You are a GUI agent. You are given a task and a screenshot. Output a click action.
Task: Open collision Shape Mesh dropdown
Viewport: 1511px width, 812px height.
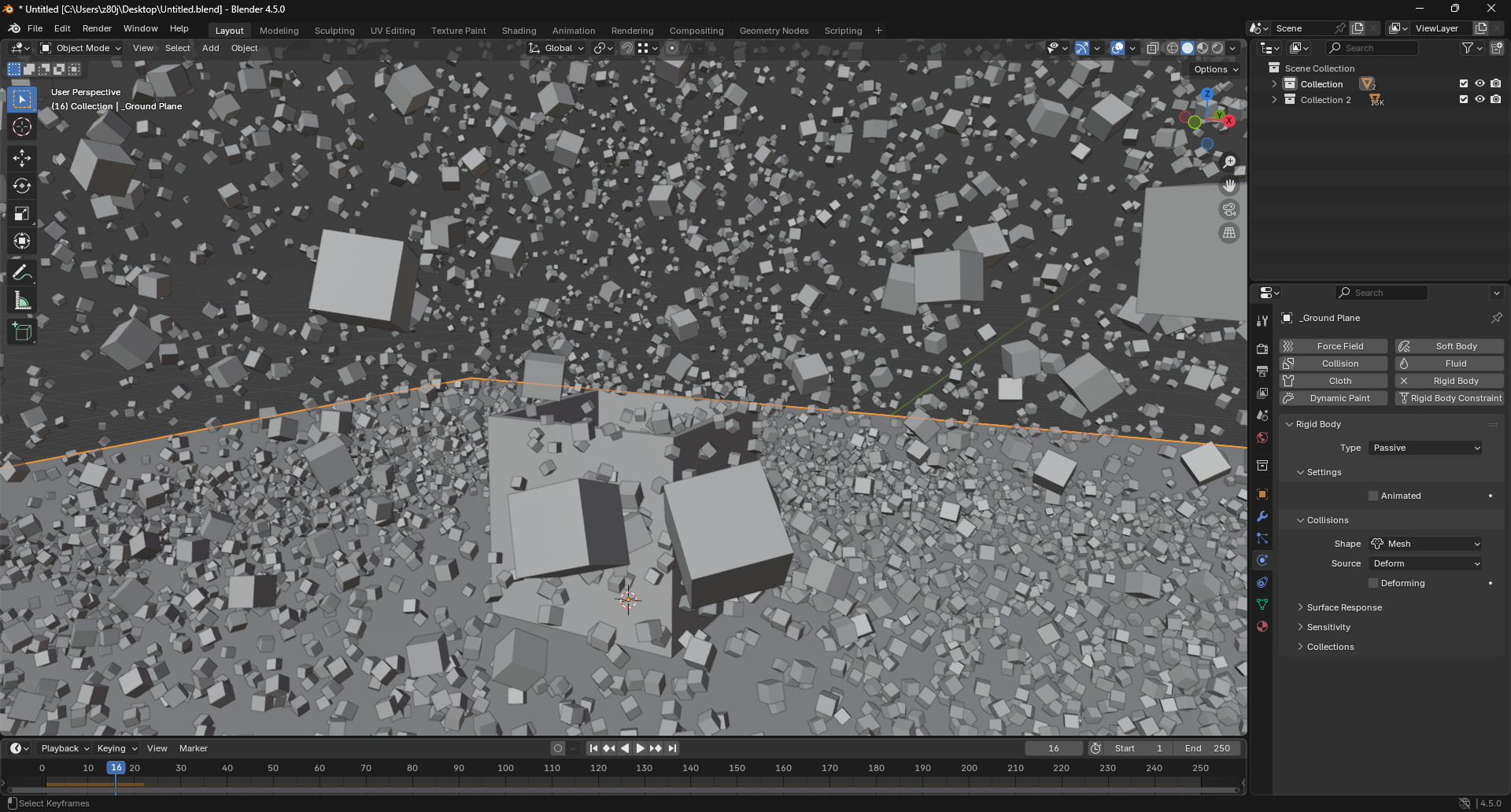tap(1425, 544)
